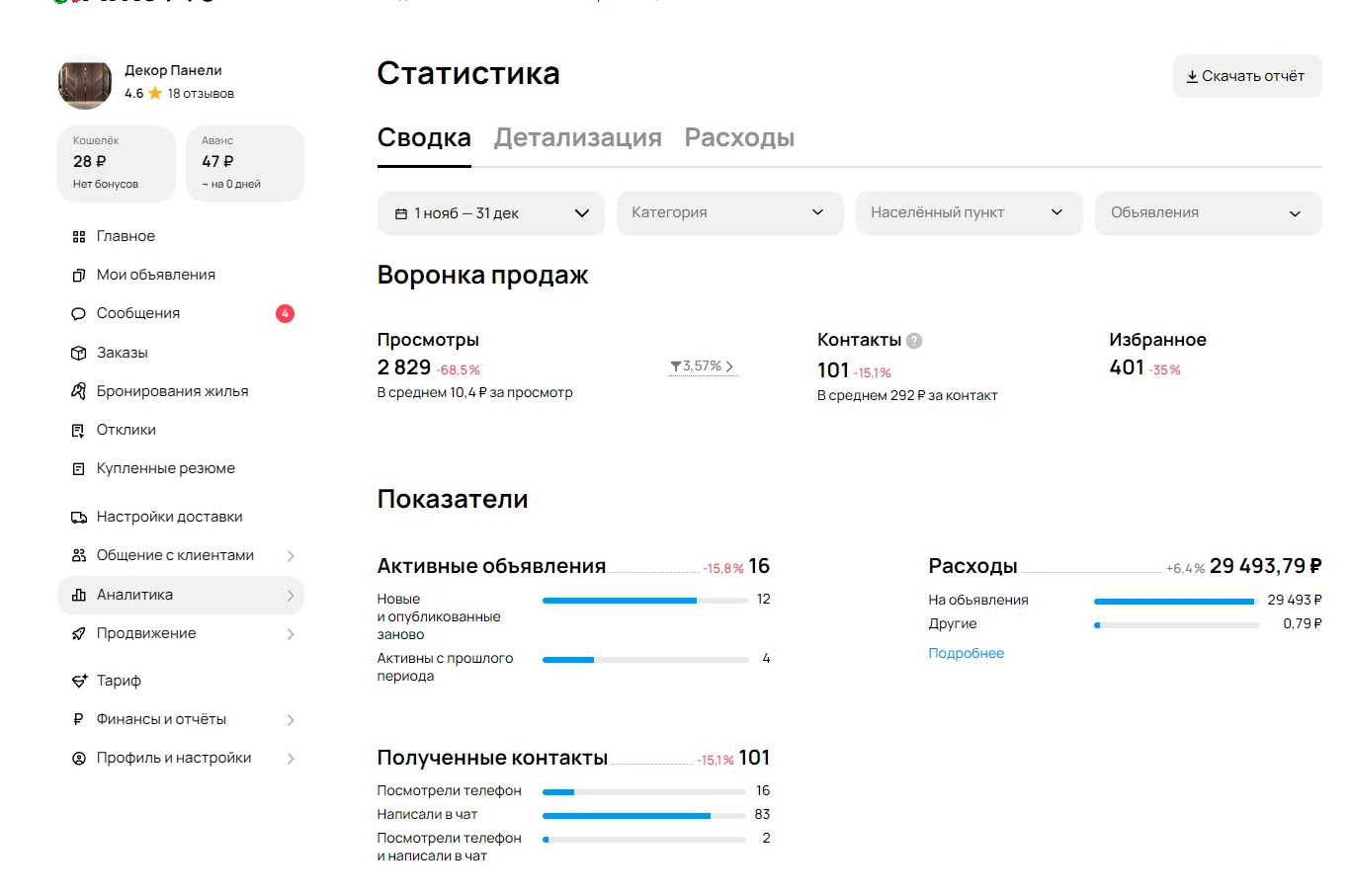Click the Общение с клиентами people icon

point(79,555)
